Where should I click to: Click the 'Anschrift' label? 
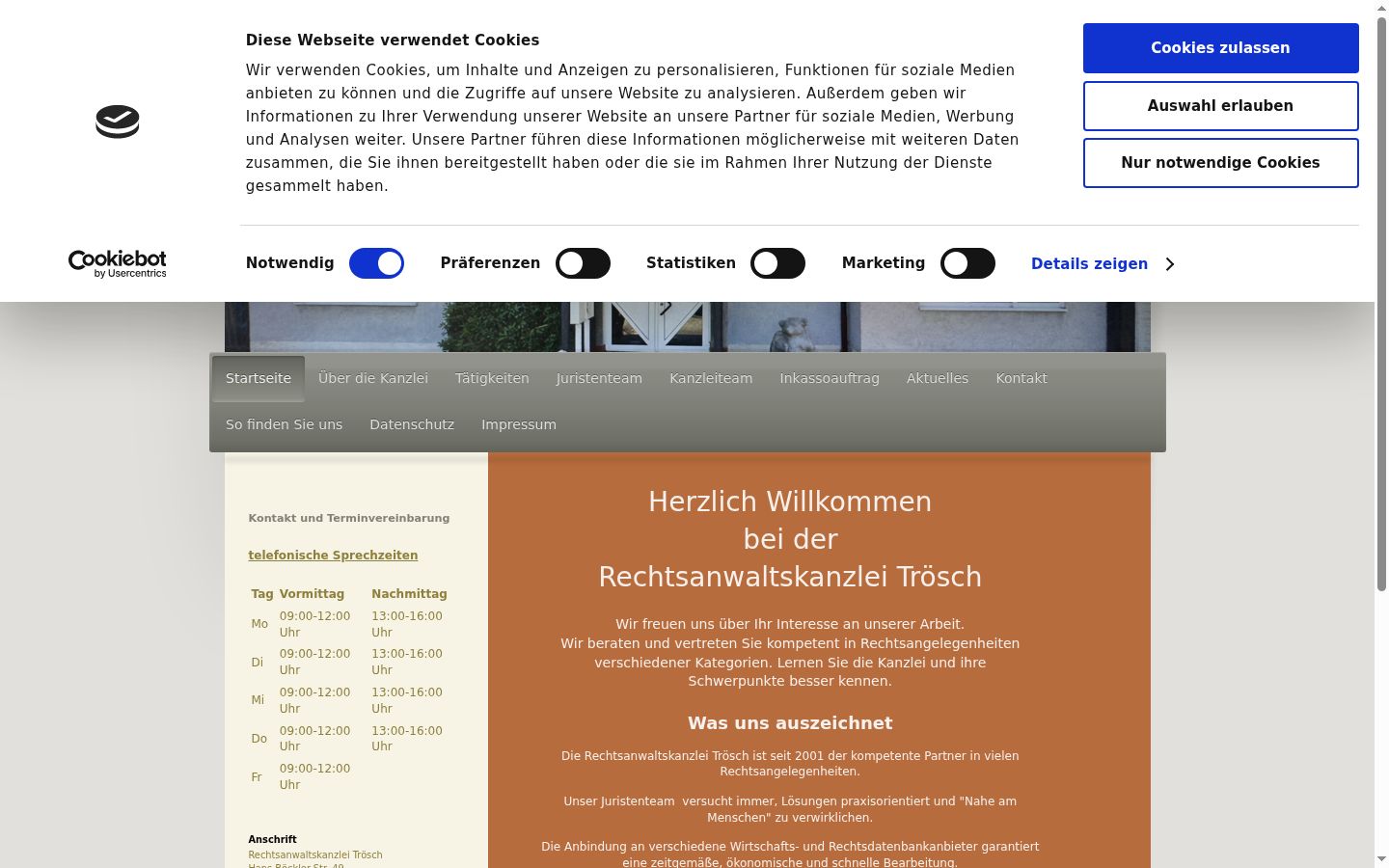pyautogui.click(x=272, y=840)
